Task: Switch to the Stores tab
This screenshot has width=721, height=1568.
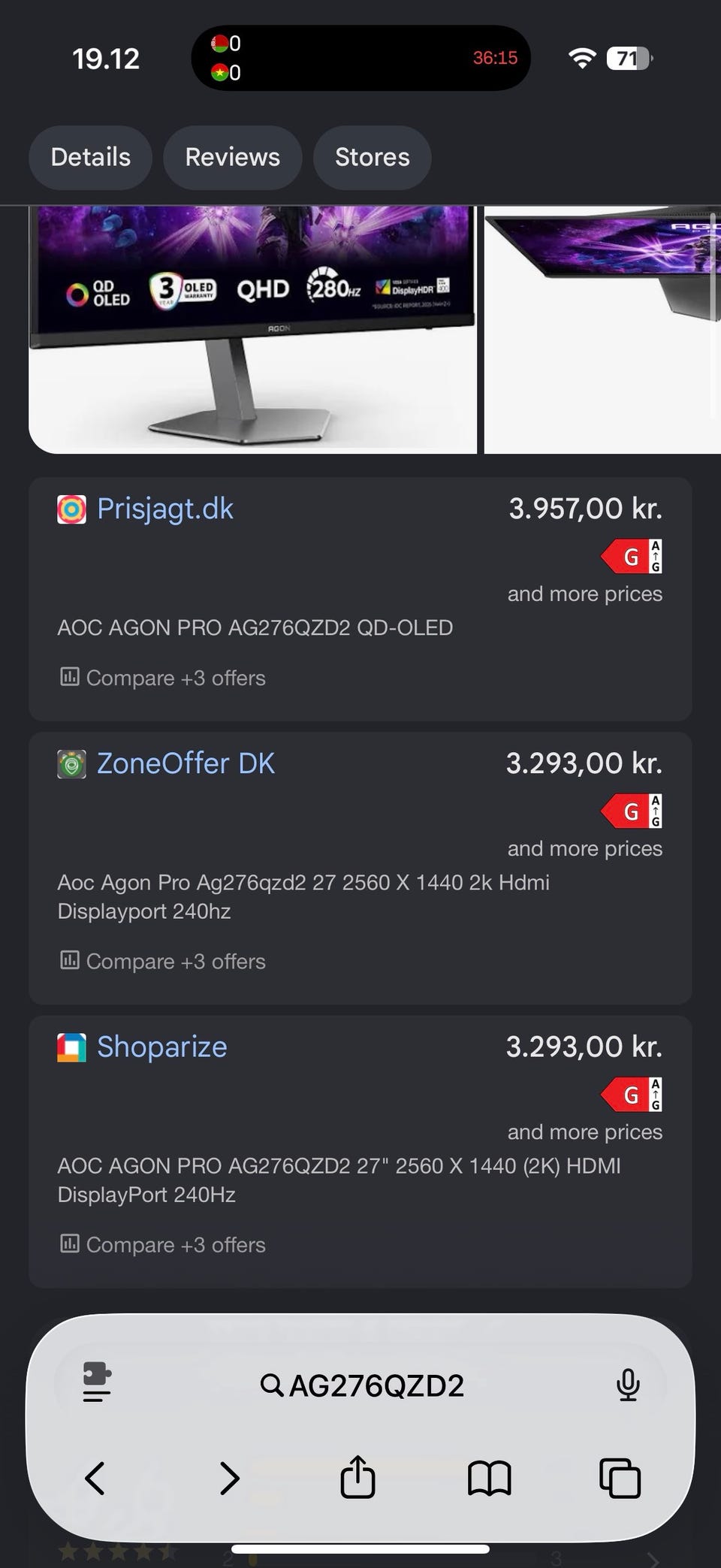Action: (x=372, y=157)
